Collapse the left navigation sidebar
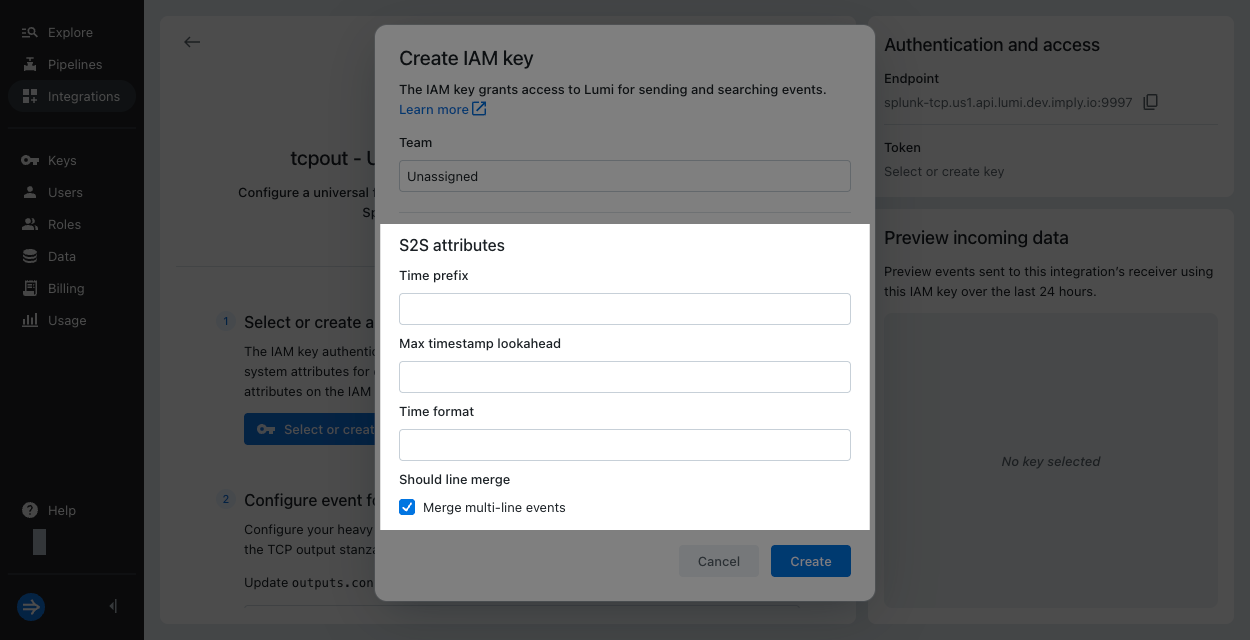 [x=112, y=606]
